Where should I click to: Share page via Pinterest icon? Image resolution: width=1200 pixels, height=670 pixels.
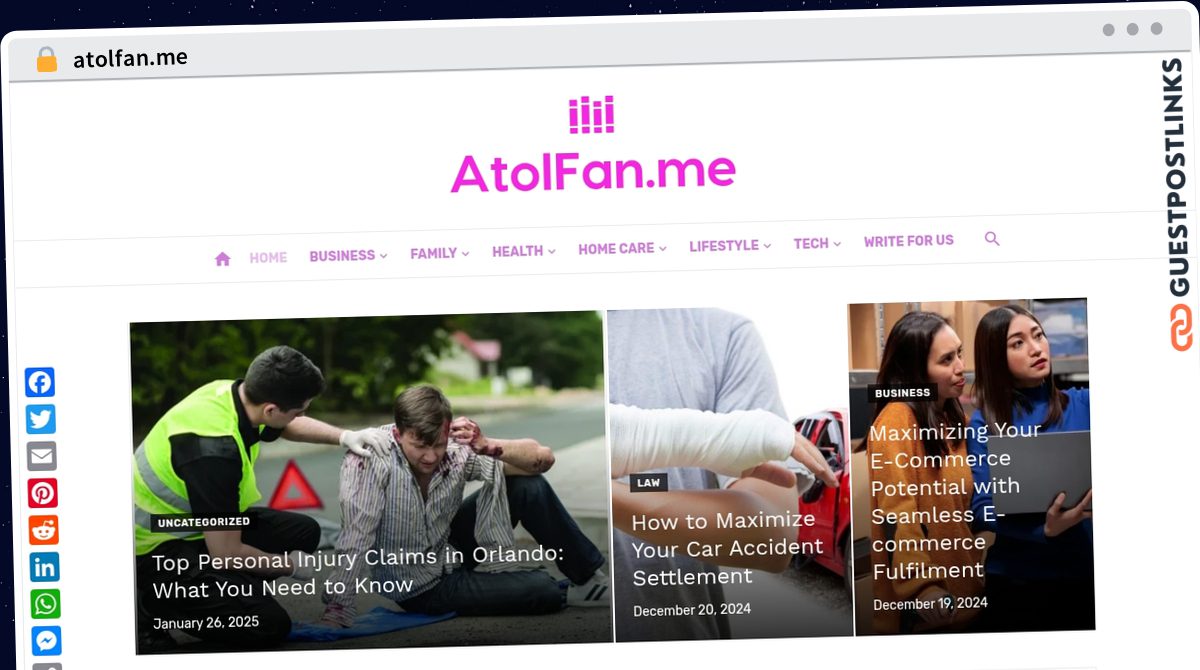(x=43, y=493)
